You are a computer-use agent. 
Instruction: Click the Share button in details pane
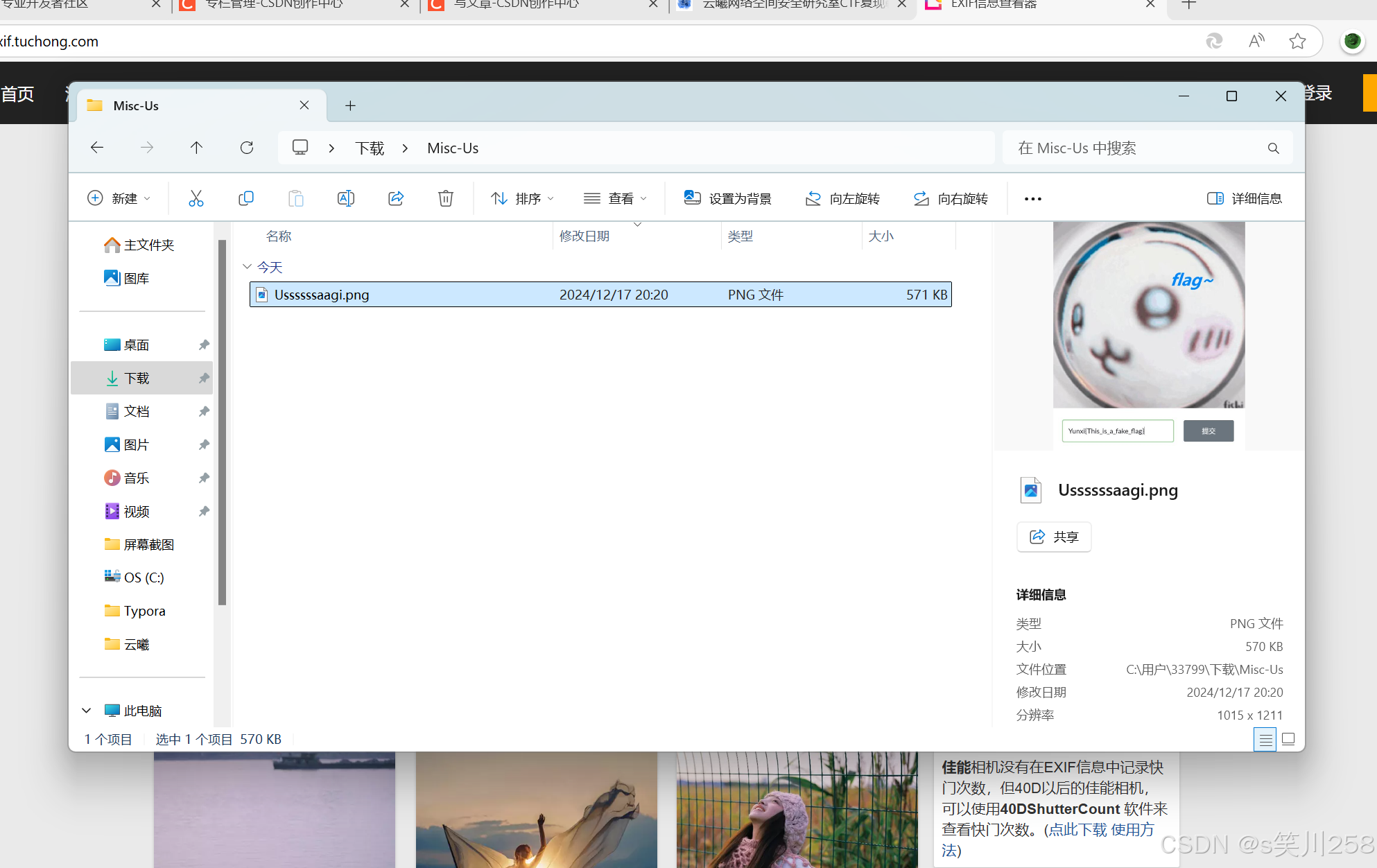(1054, 537)
